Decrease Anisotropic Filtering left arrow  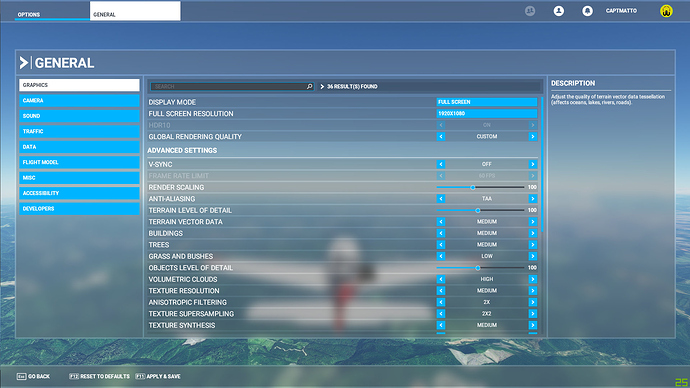pos(440,302)
